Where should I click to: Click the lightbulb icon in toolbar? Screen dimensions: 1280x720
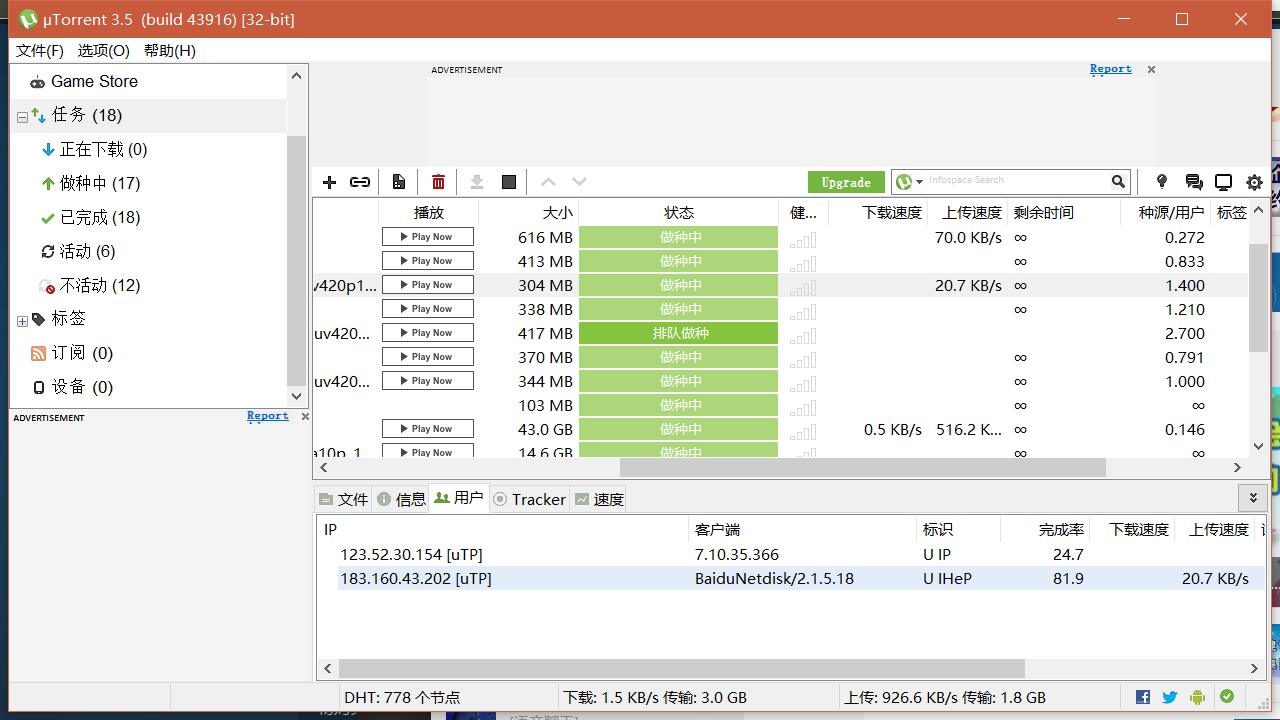point(1161,181)
